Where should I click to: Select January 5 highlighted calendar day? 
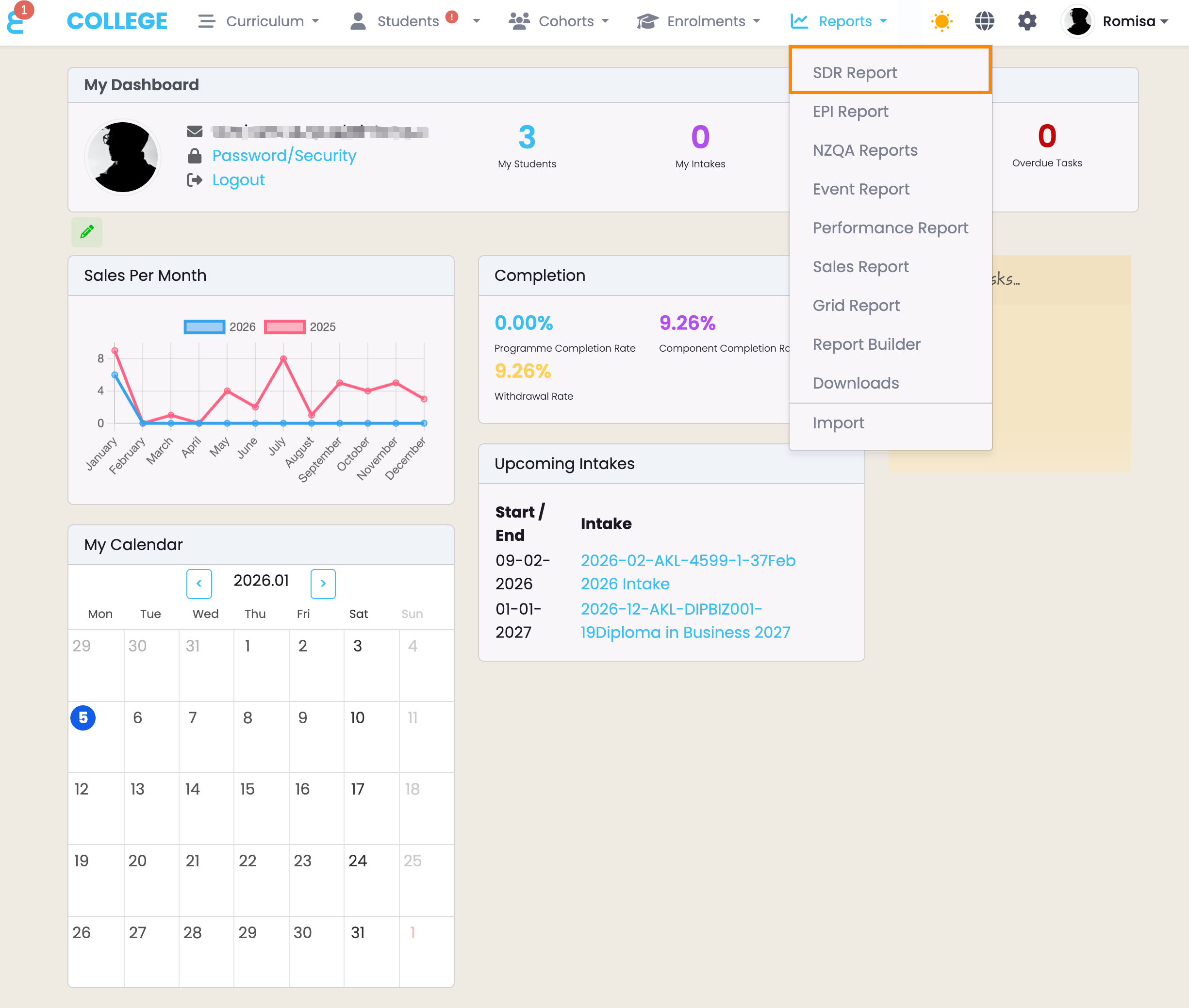coord(83,718)
